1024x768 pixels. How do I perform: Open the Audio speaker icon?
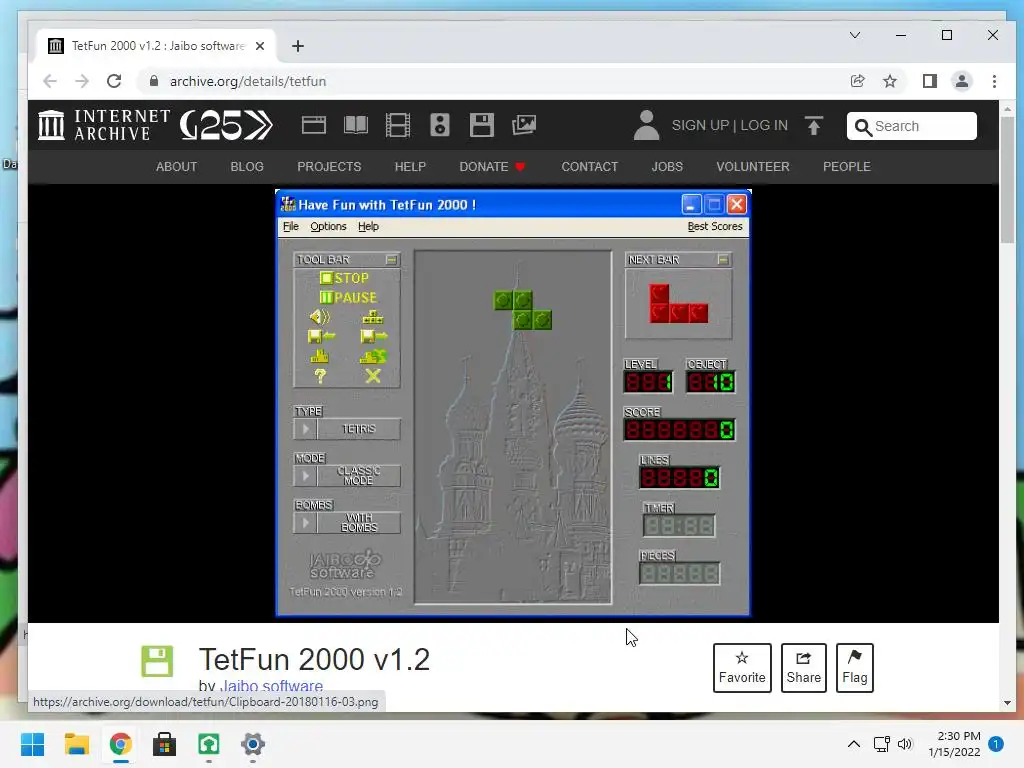click(440, 125)
